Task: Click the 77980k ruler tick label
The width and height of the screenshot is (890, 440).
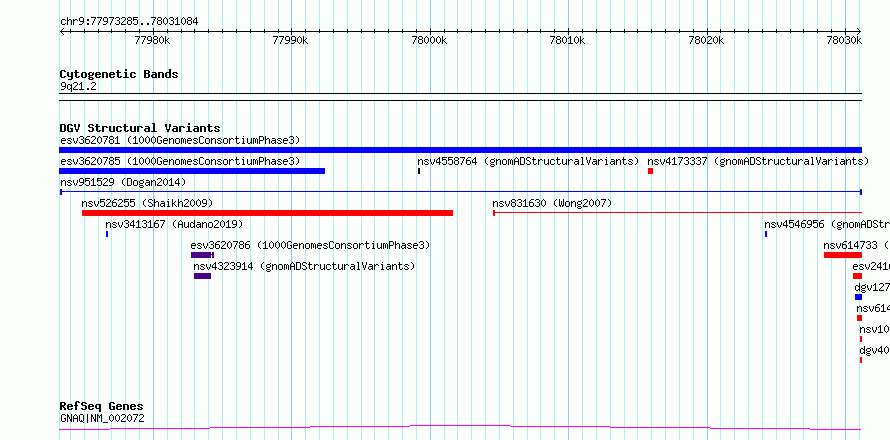Action: tap(153, 40)
